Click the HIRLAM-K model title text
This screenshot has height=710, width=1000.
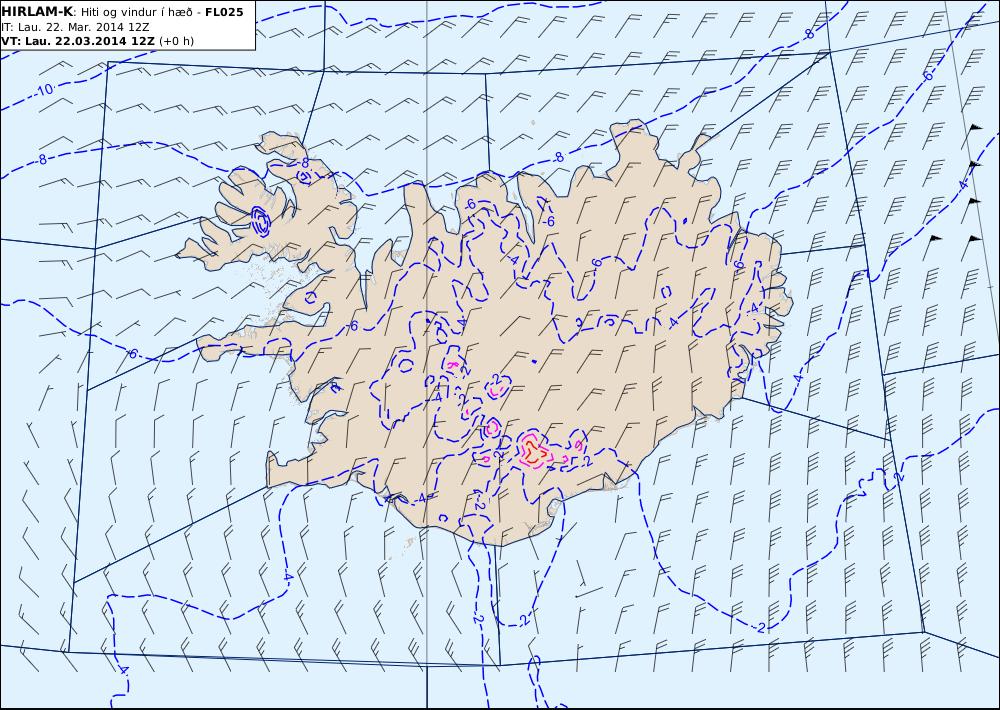[x=38, y=11]
